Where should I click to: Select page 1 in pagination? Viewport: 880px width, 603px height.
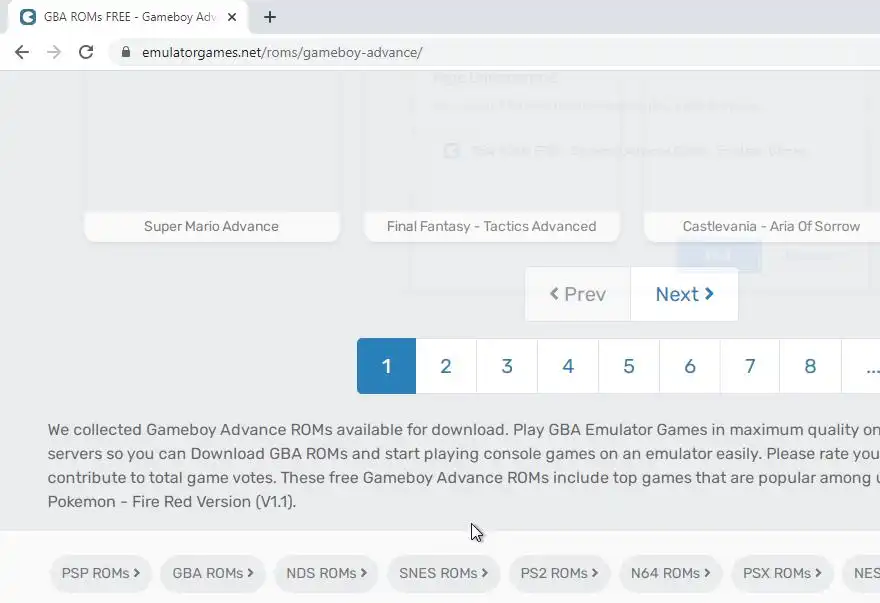[x=386, y=366]
